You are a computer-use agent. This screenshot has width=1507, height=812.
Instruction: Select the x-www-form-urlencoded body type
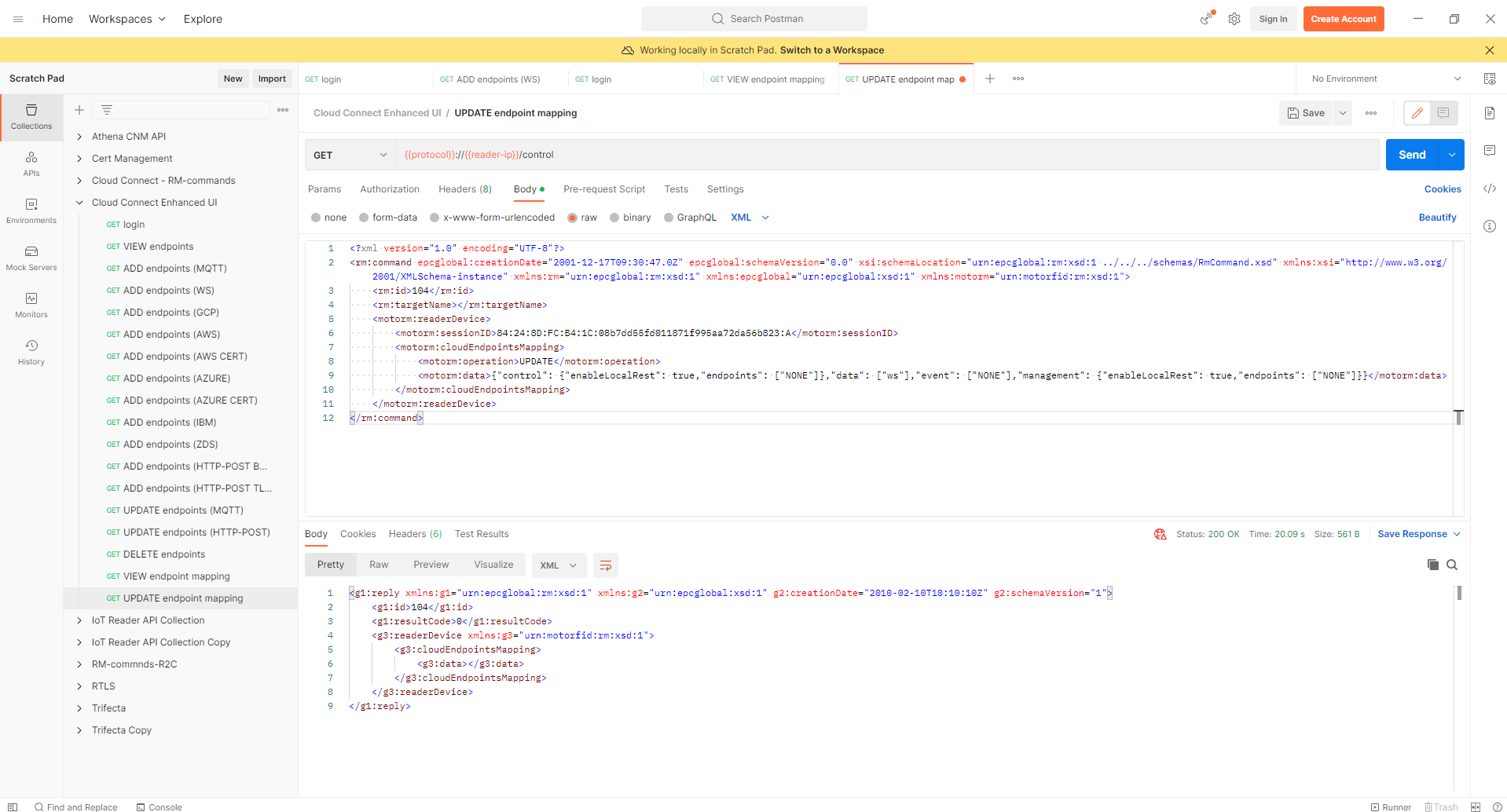pyautogui.click(x=434, y=218)
